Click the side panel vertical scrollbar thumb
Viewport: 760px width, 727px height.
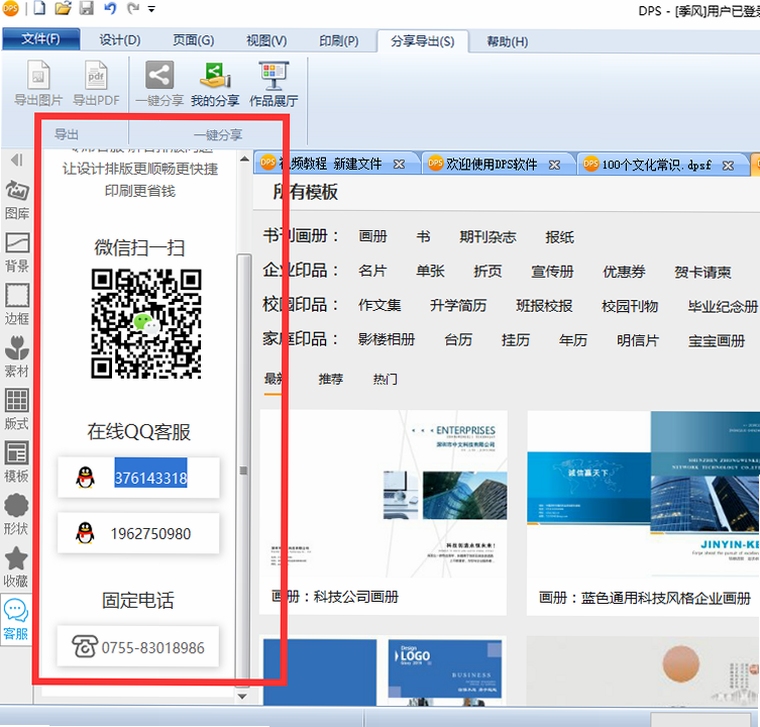point(244,470)
